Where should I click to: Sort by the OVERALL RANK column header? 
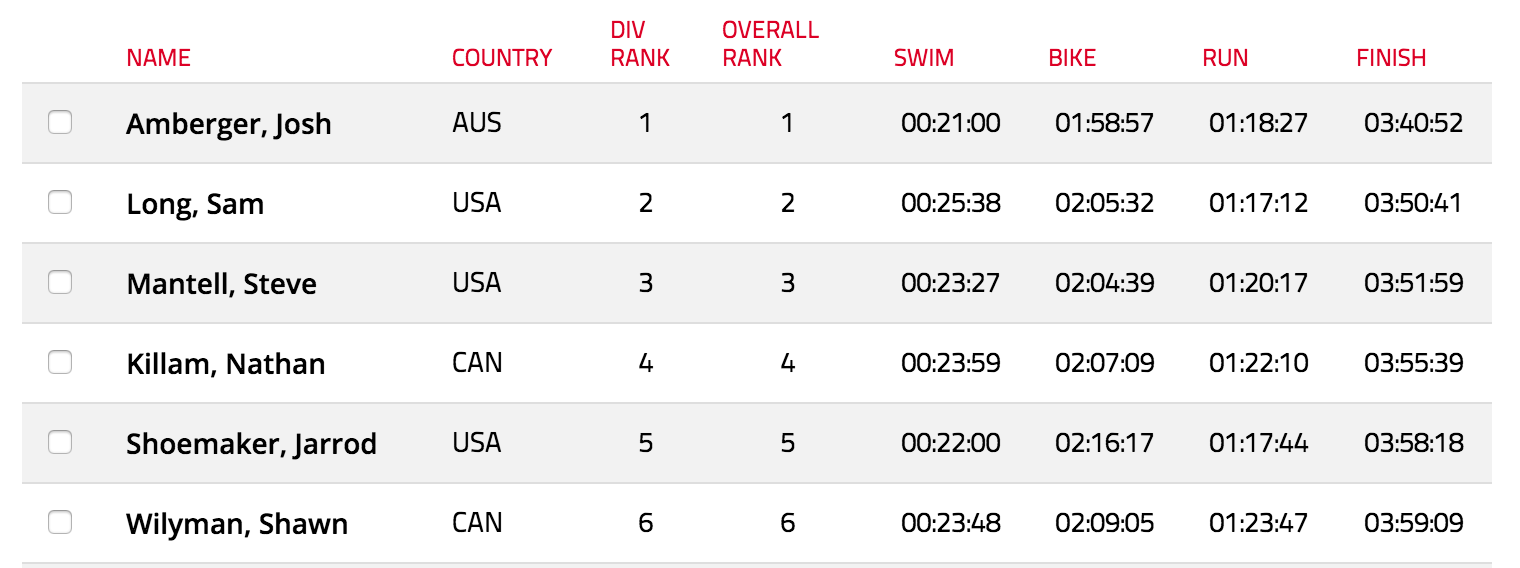coord(770,44)
